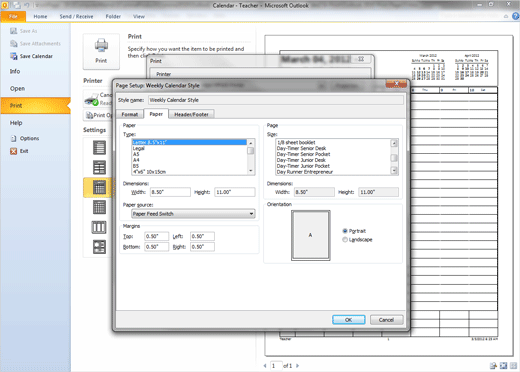Go to the previous preview page arrow
Image resolution: width=520 pixels, height=372 pixels.
[x=265, y=366]
